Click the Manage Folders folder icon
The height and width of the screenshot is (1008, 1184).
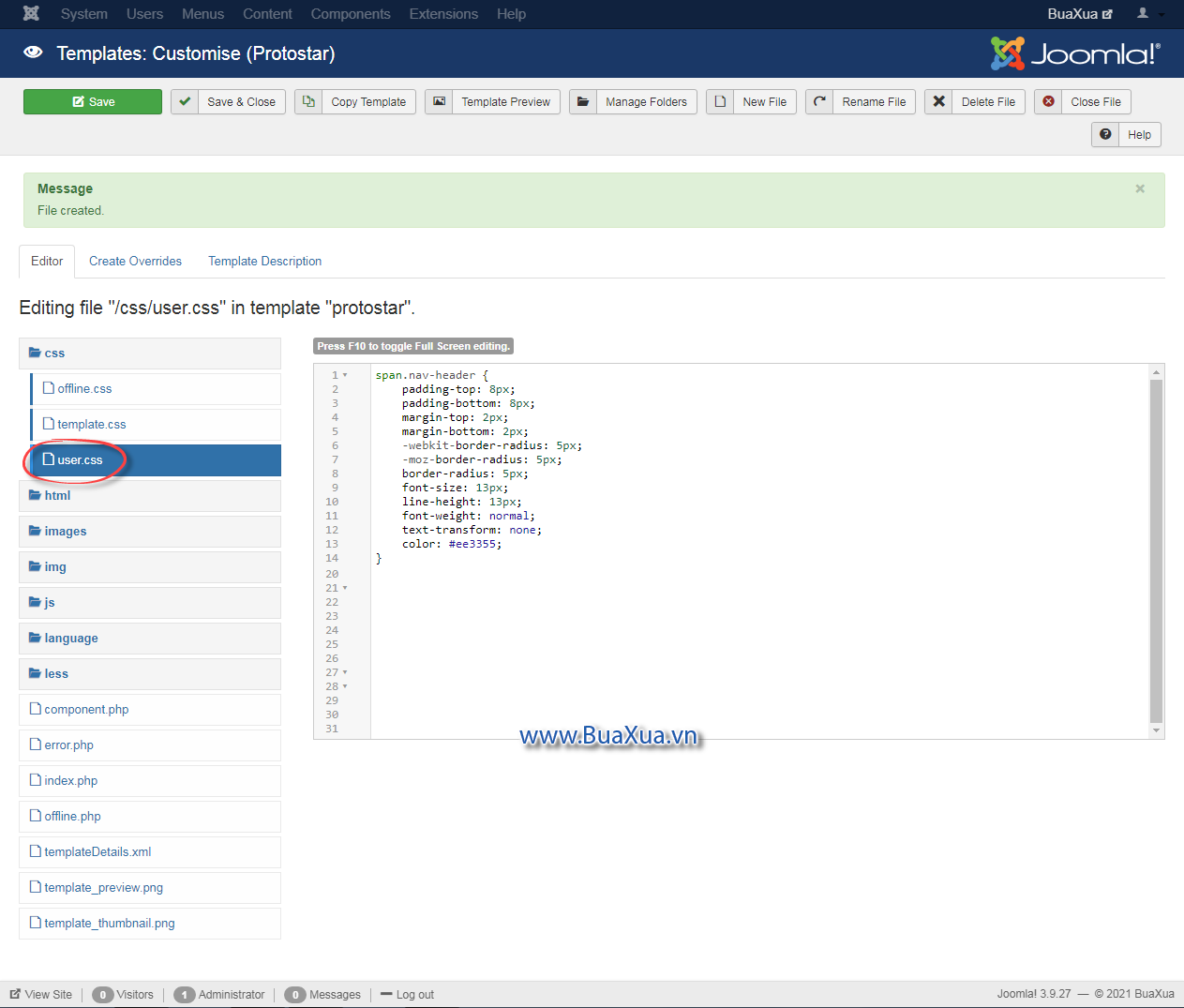coord(583,101)
